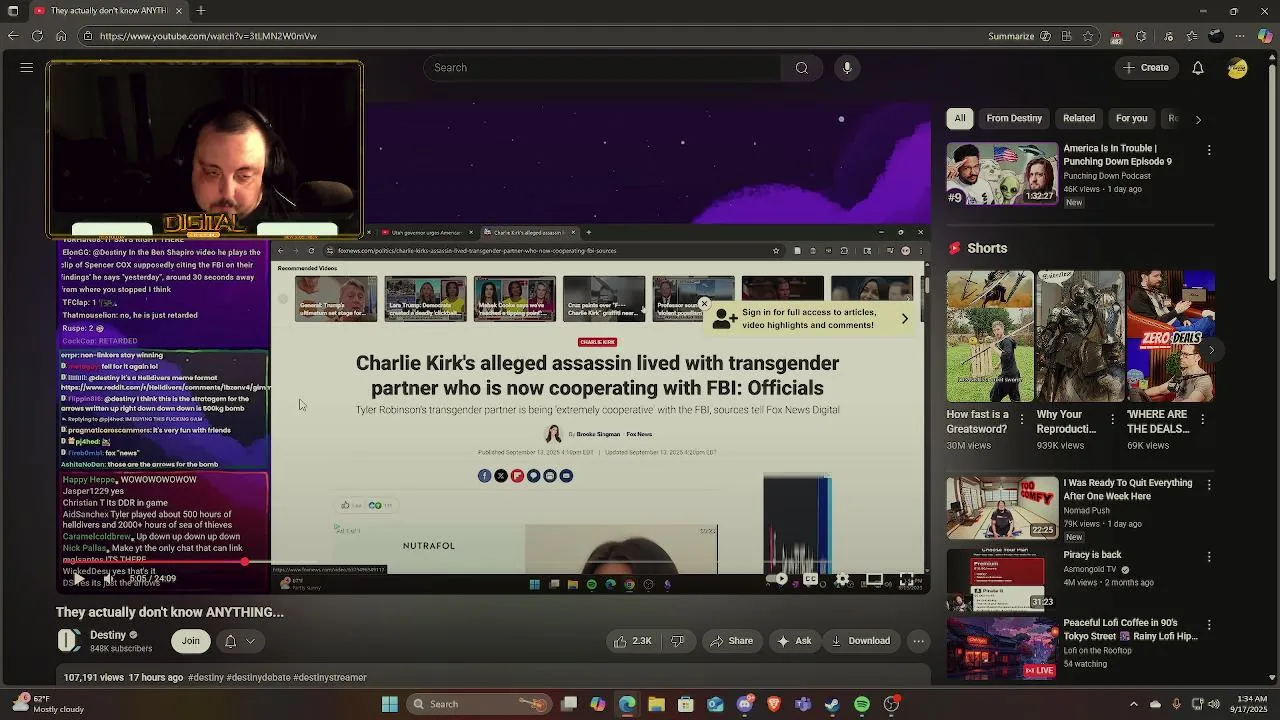Image resolution: width=1280 pixels, height=720 pixels.
Task: Select the All filter chip
Action: click(960, 118)
